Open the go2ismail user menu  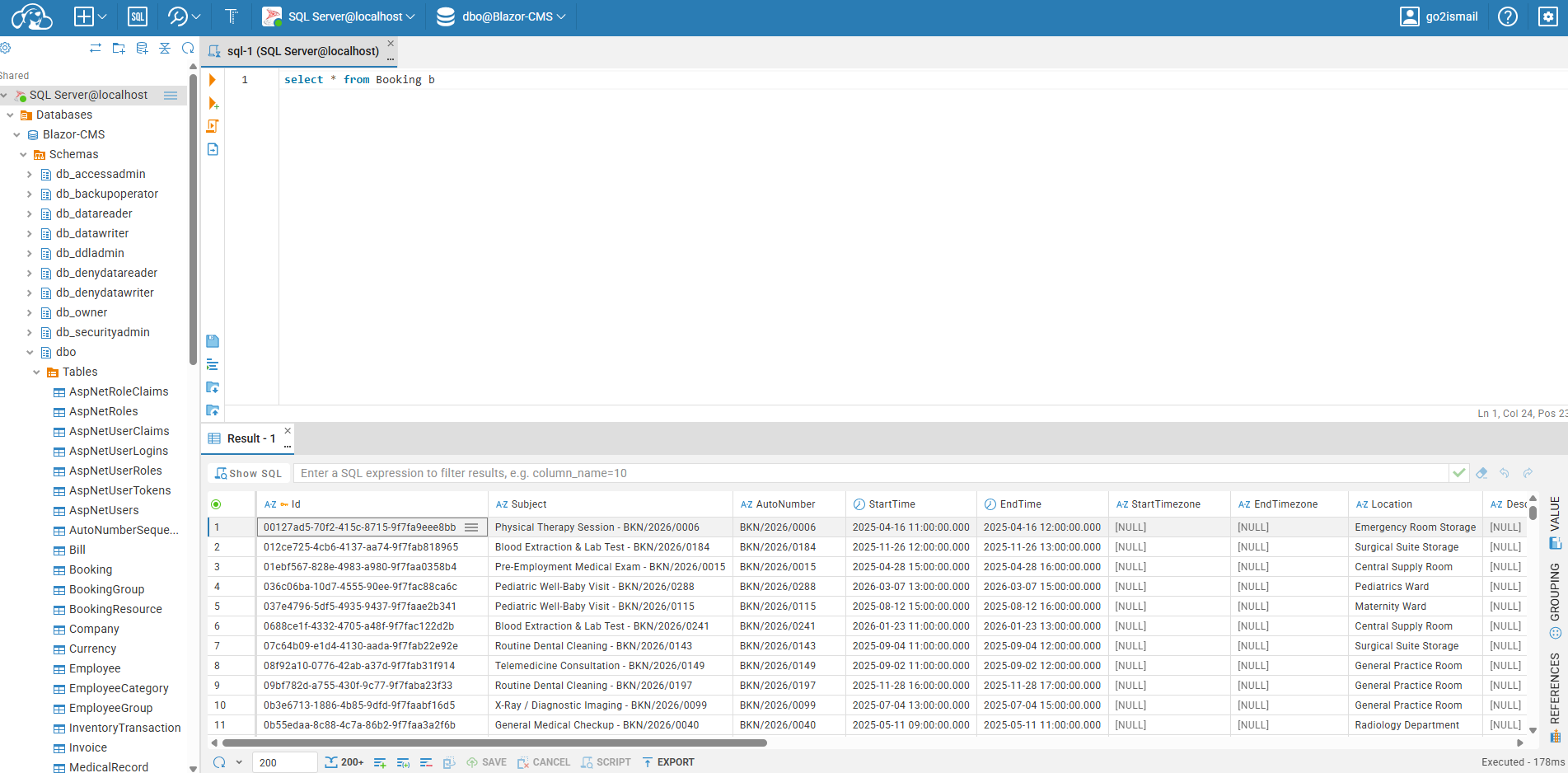tap(1439, 16)
